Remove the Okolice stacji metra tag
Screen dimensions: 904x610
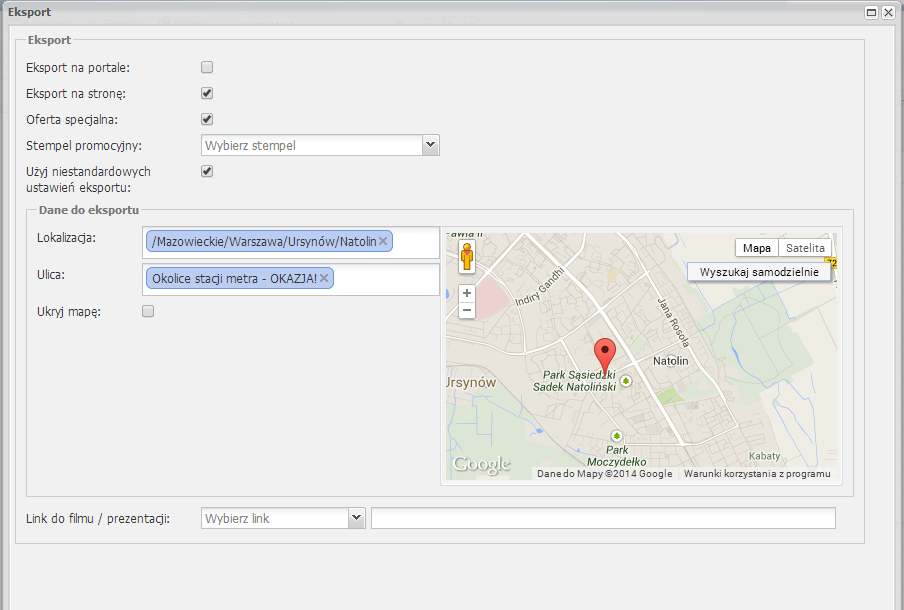[x=324, y=278]
